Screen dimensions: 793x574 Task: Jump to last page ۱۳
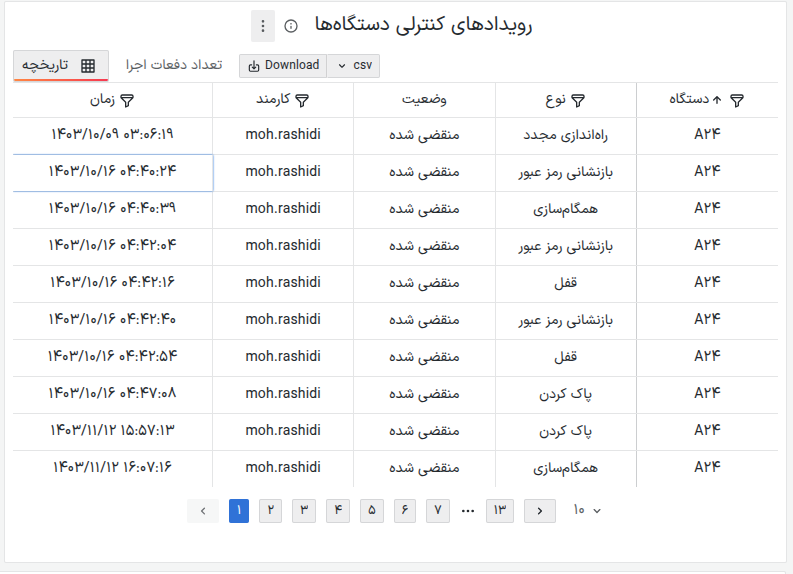pyautogui.click(x=500, y=511)
